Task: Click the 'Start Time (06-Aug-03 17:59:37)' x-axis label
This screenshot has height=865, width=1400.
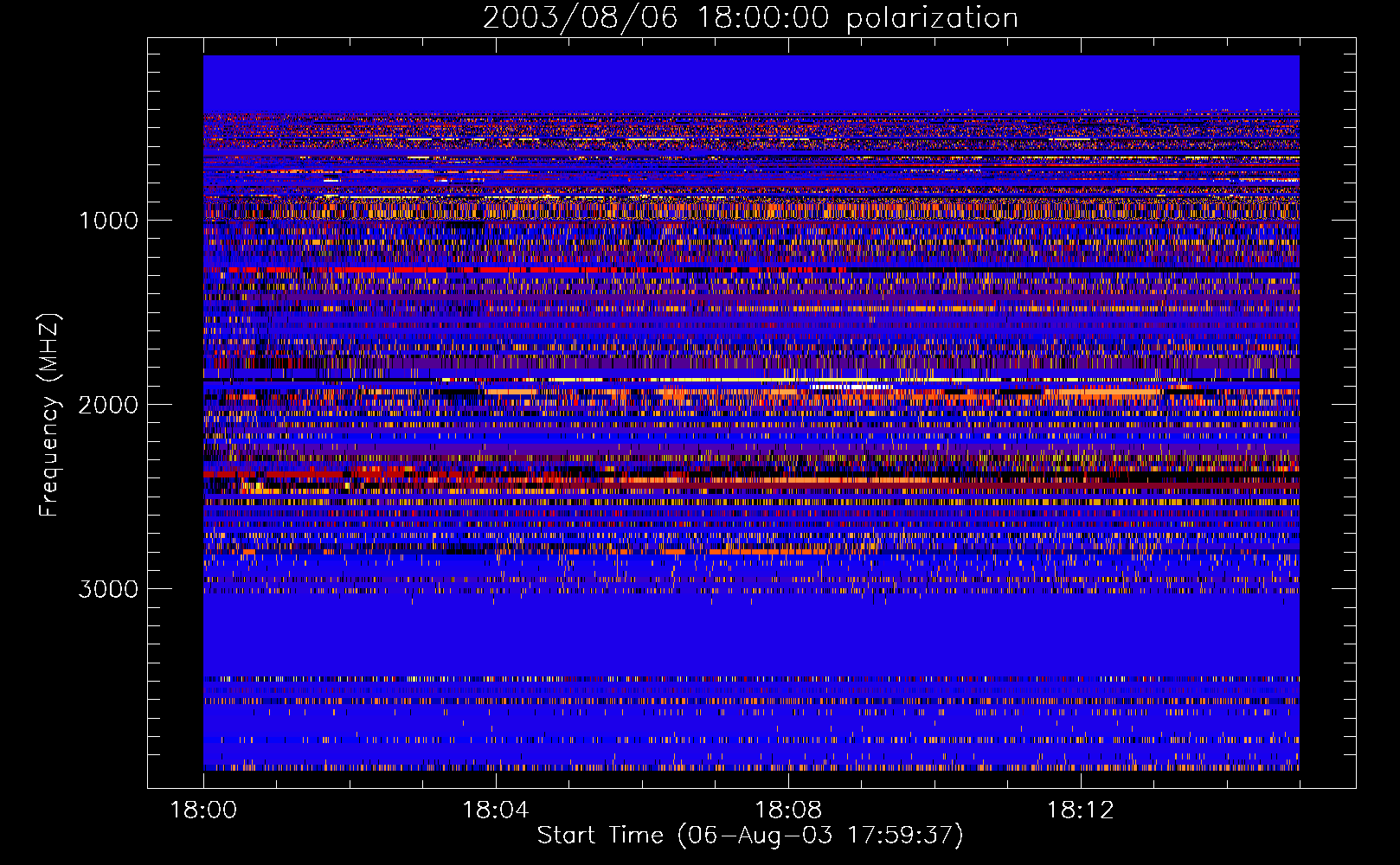Action: coord(750,836)
